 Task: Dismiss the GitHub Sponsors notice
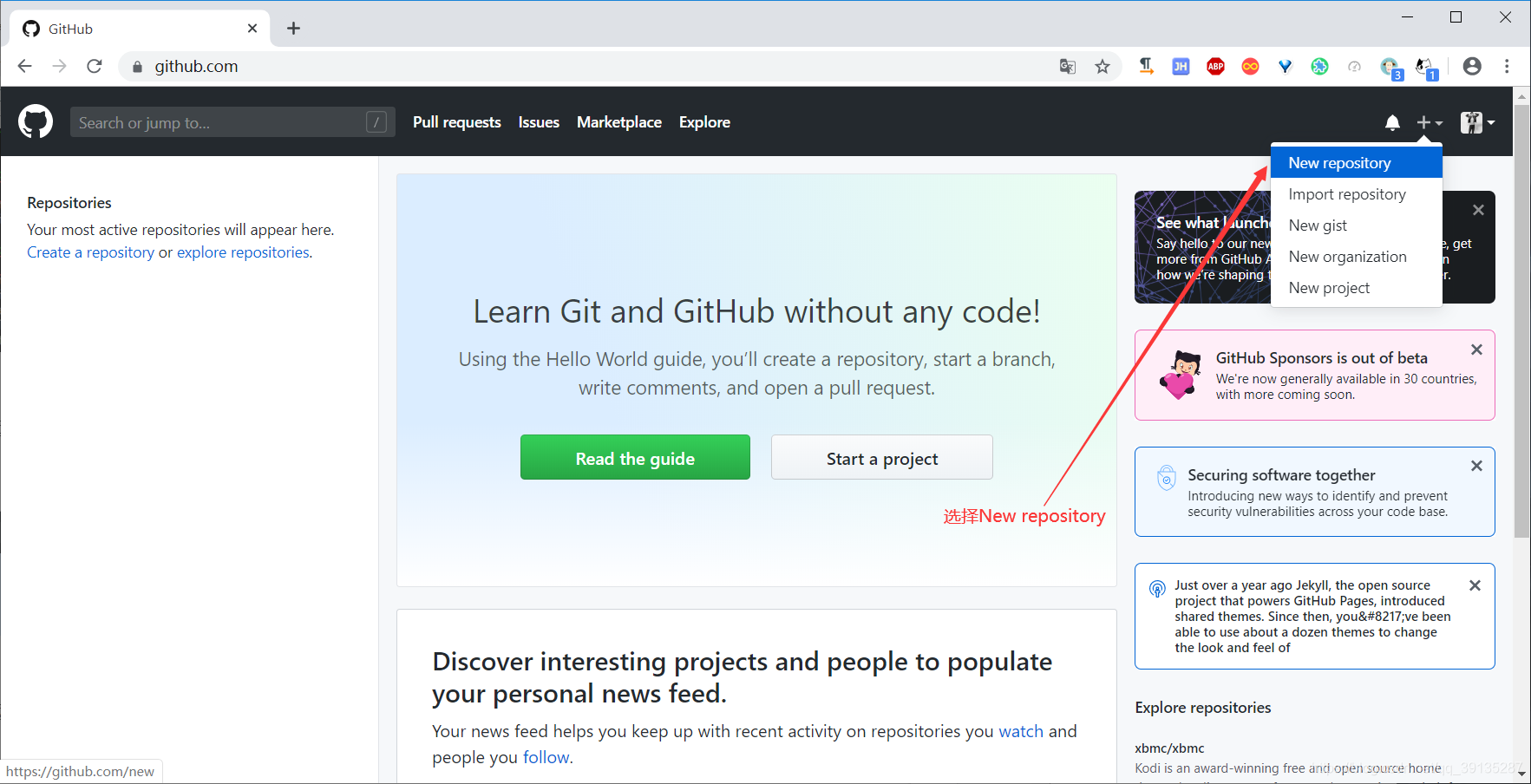[x=1476, y=350]
